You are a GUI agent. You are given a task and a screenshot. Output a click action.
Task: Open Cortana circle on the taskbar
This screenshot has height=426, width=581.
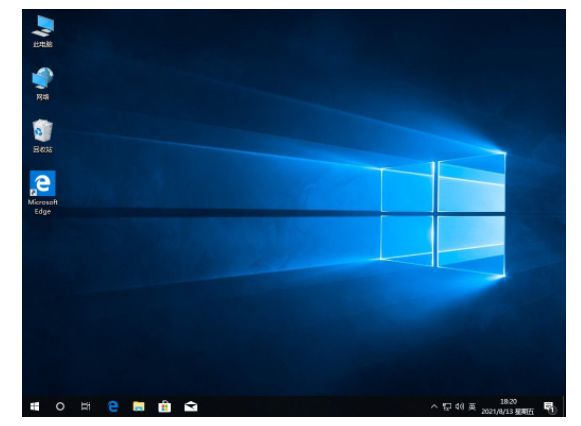click(x=60, y=406)
